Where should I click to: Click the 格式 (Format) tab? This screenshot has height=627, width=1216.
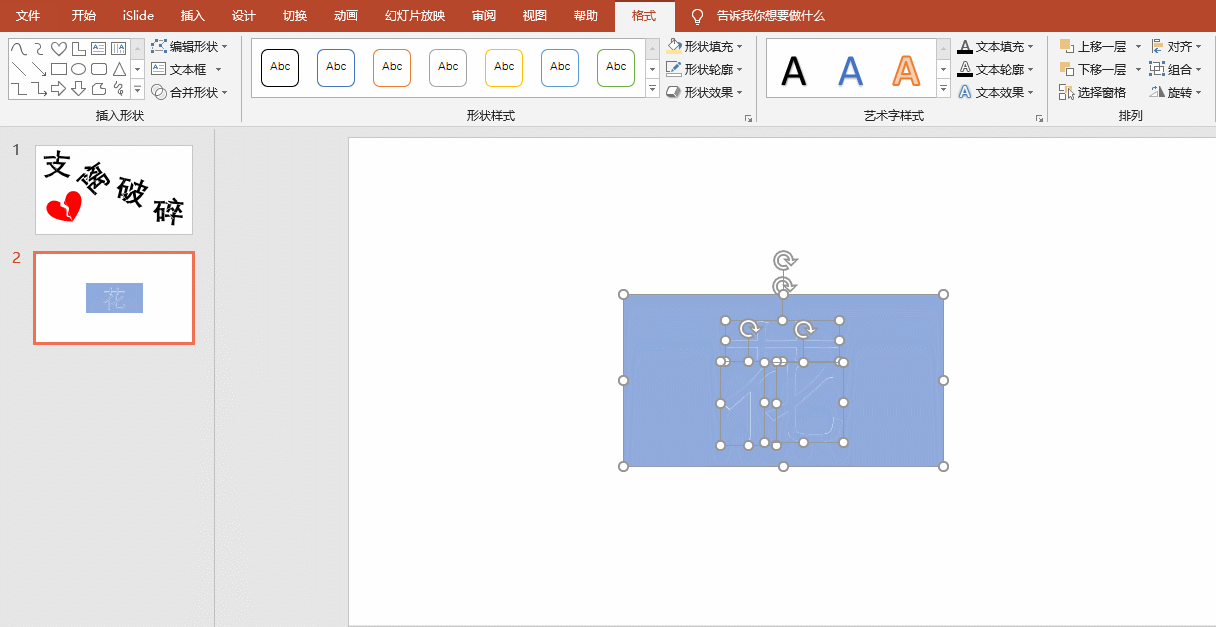tap(644, 16)
